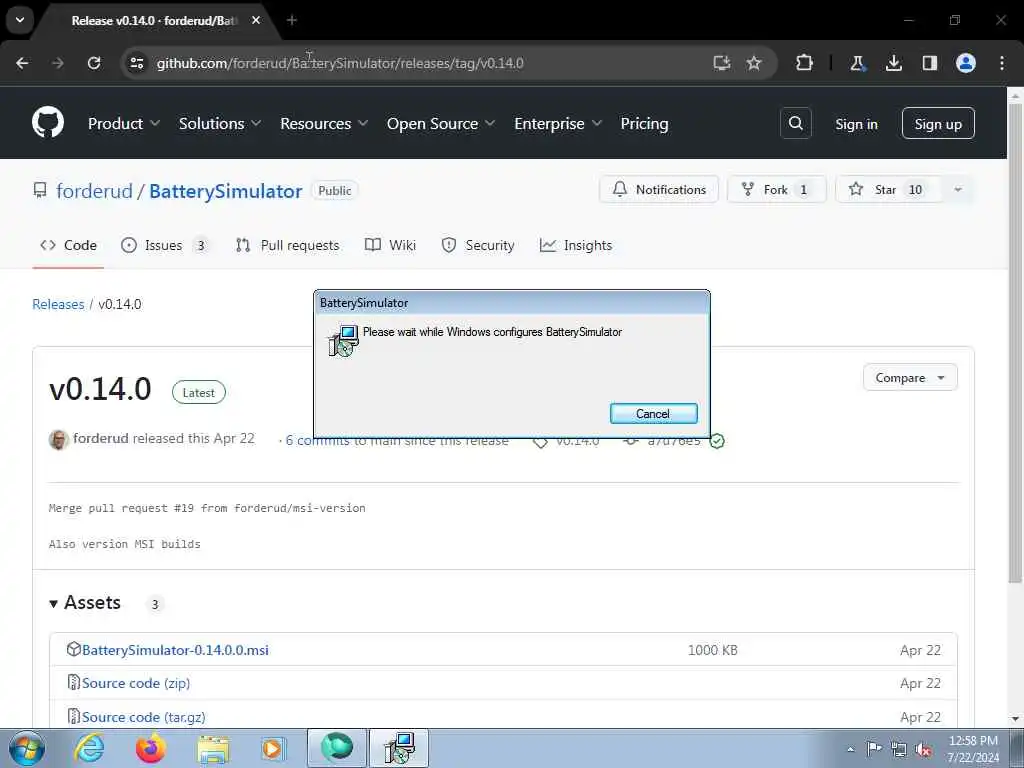The width and height of the screenshot is (1024, 768).
Task: Open the Windows Start menu
Action: (27, 748)
